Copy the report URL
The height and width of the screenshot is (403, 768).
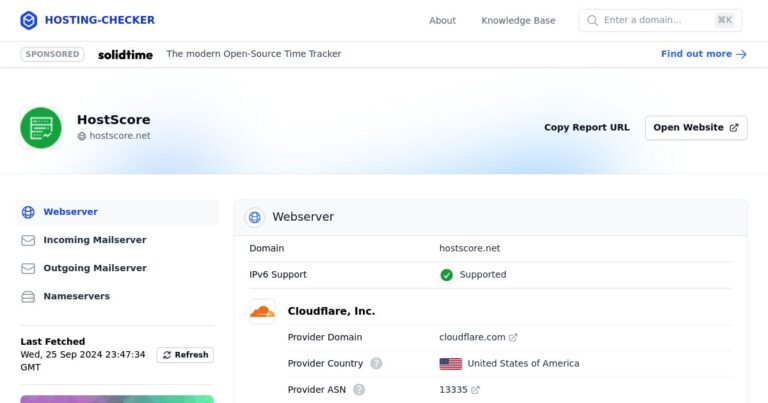(x=586, y=127)
